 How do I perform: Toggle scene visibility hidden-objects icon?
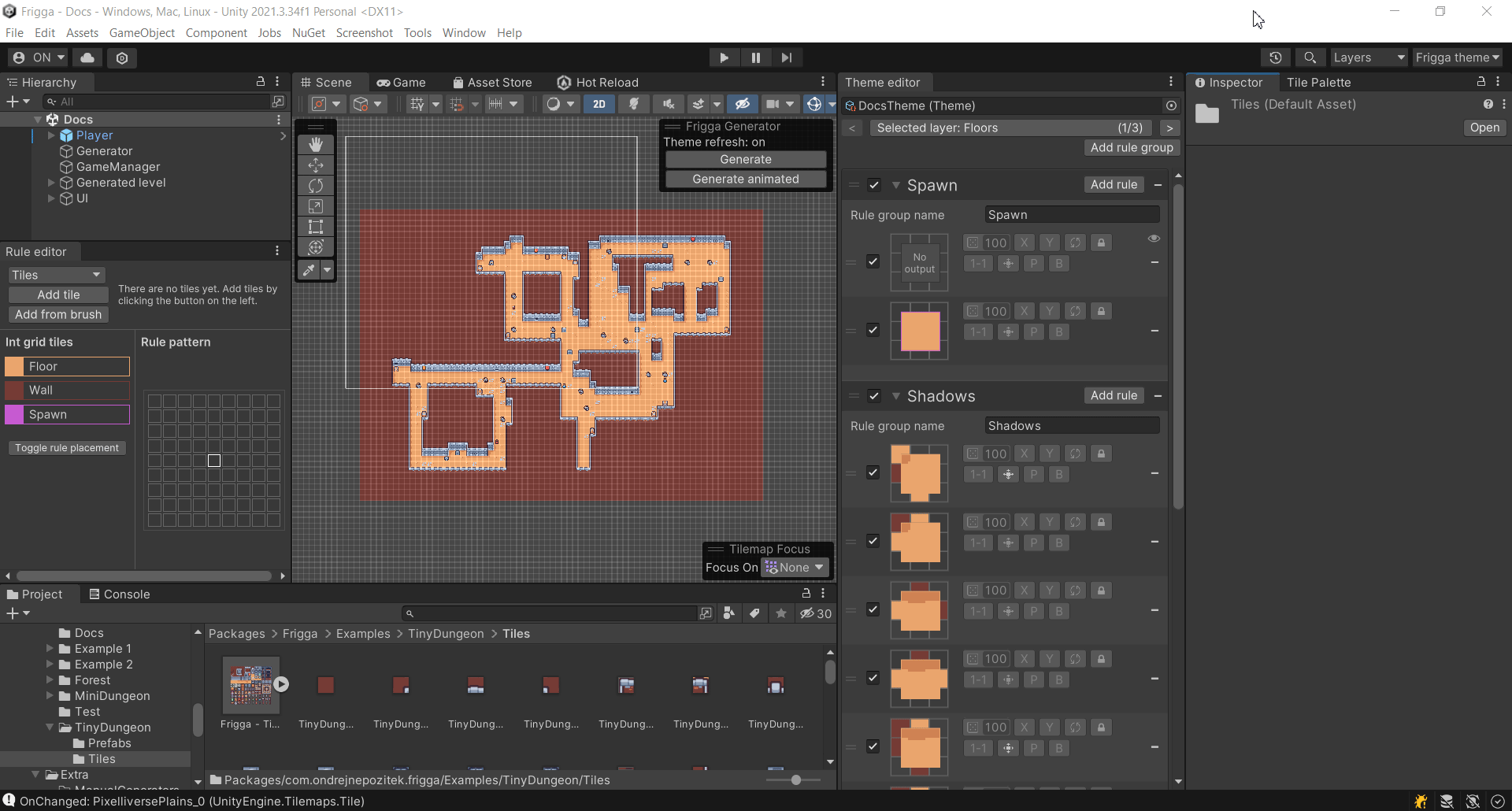click(742, 104)
